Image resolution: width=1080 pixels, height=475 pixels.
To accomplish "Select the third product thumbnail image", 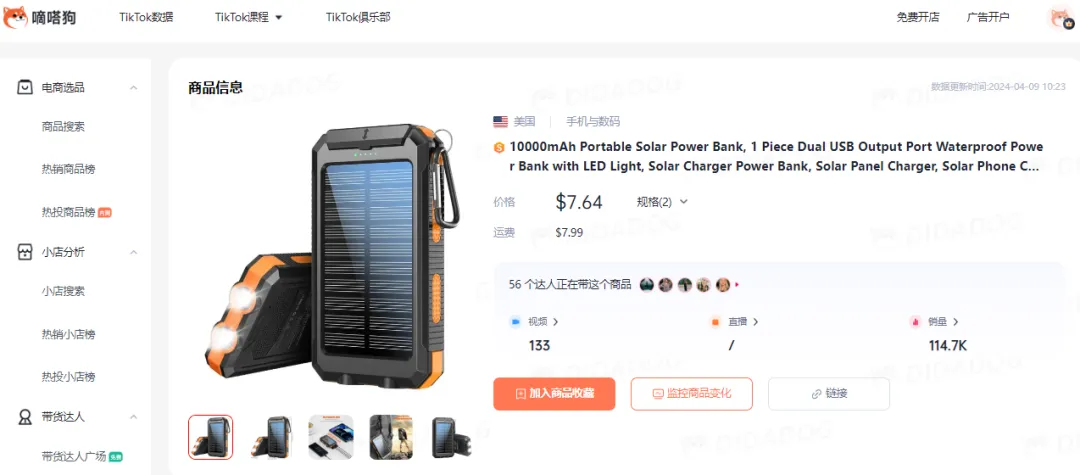I will coord(331,437).
